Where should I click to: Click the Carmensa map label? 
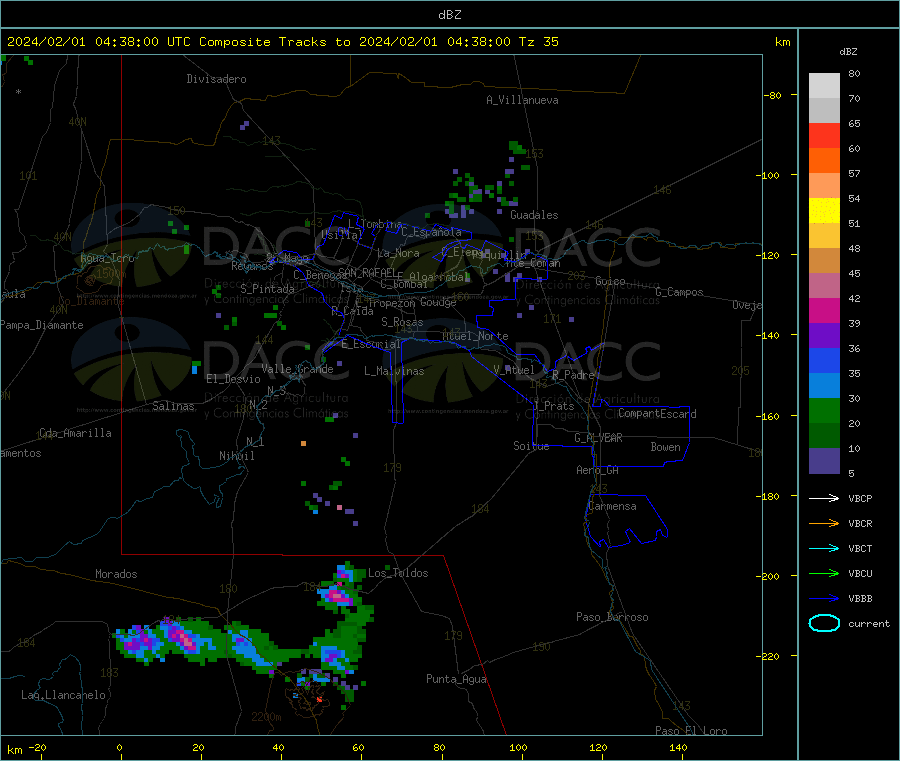(612, 506)
